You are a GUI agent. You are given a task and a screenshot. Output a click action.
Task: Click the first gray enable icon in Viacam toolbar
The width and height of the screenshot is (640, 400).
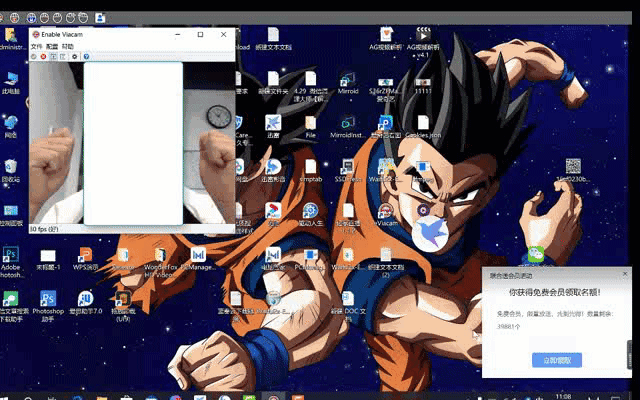pyautogui.click(x=34, y=56)
